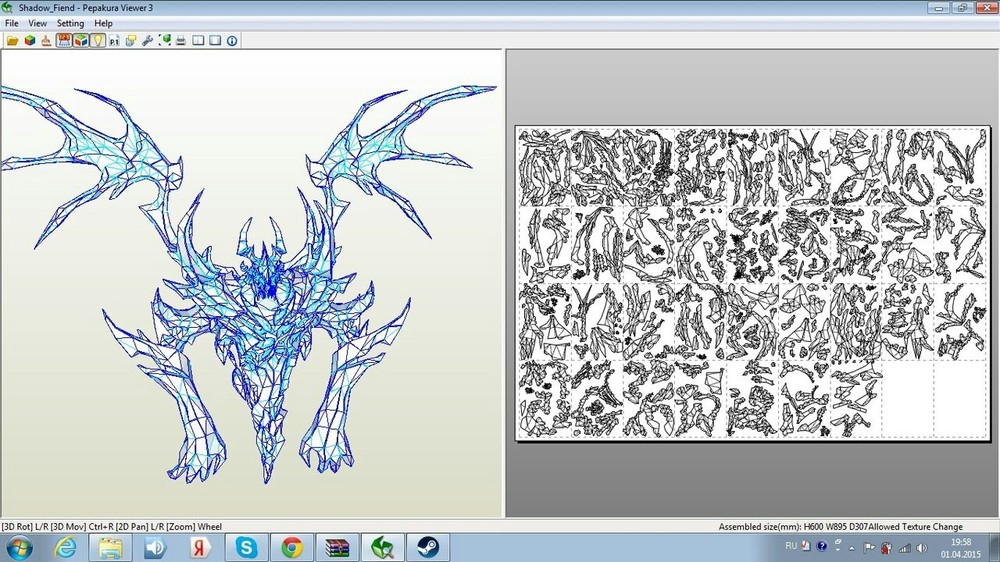Screen dimensions: 1000x562
Task: Click the Show desktop strip
Action: pos(994,547)
